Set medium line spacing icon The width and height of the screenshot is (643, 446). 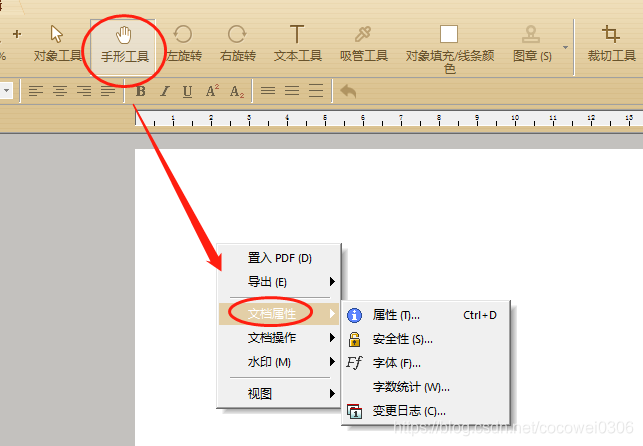click(x=292, y=91)
